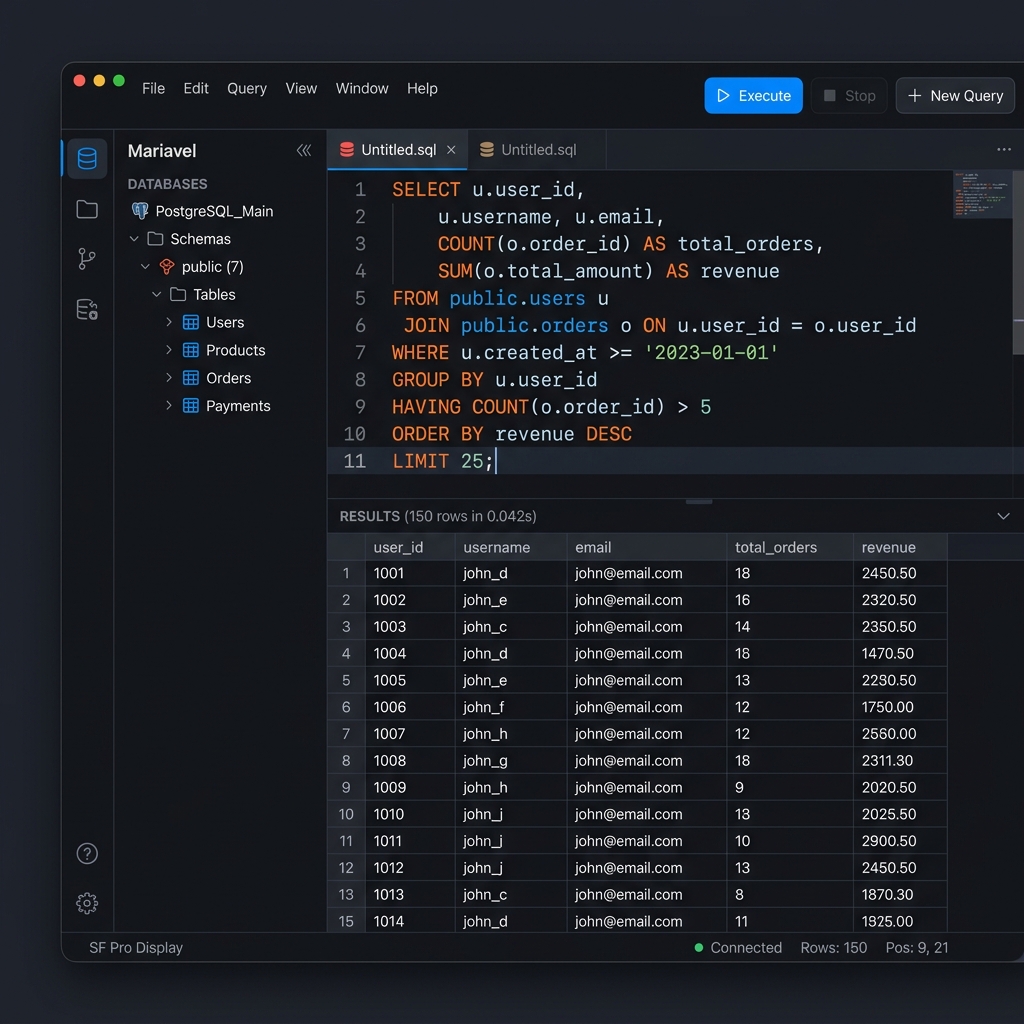Open the source control branch icon
Screen dimensions: 1024x1024
tap(87, 259)
